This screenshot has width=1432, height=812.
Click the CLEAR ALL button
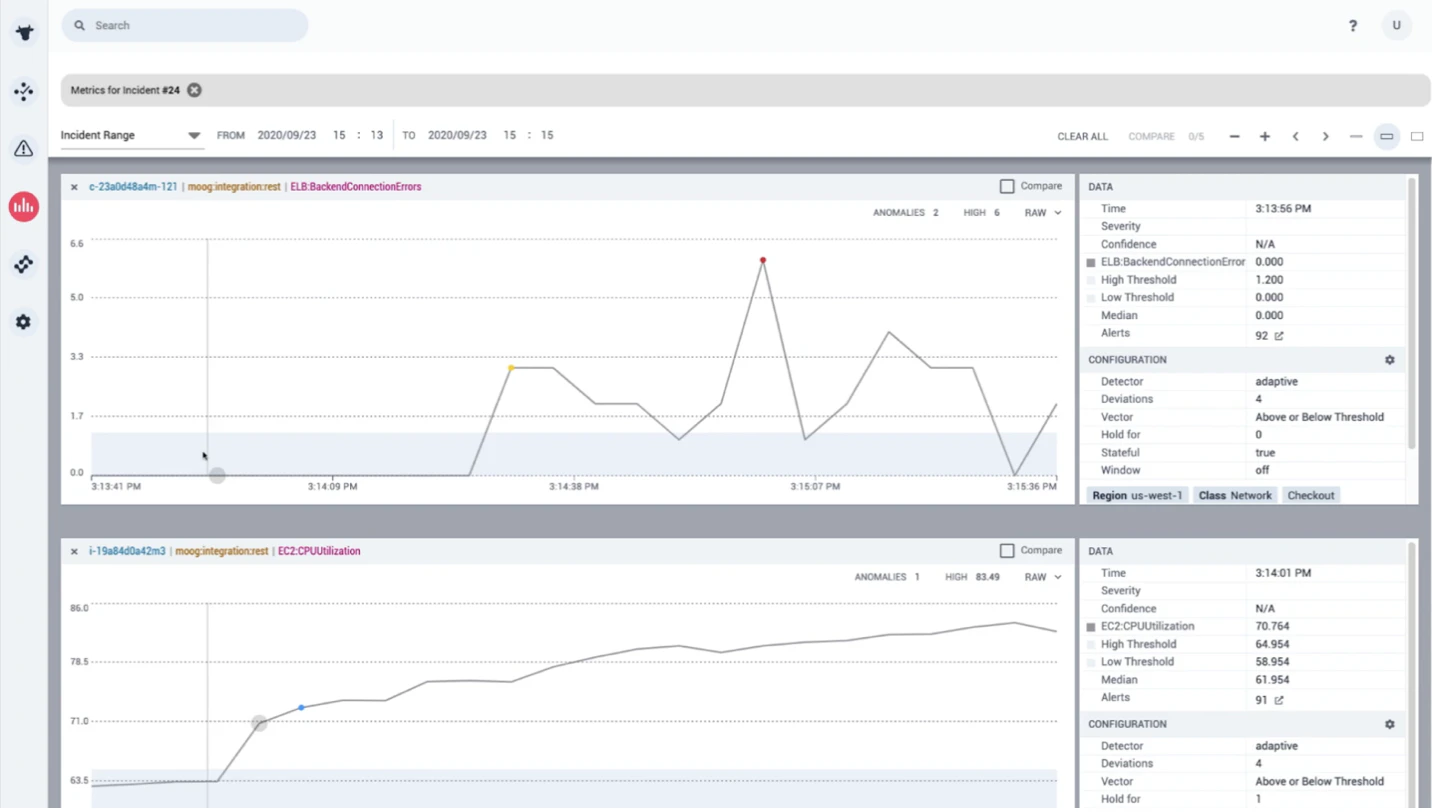tap(1082, 135)
